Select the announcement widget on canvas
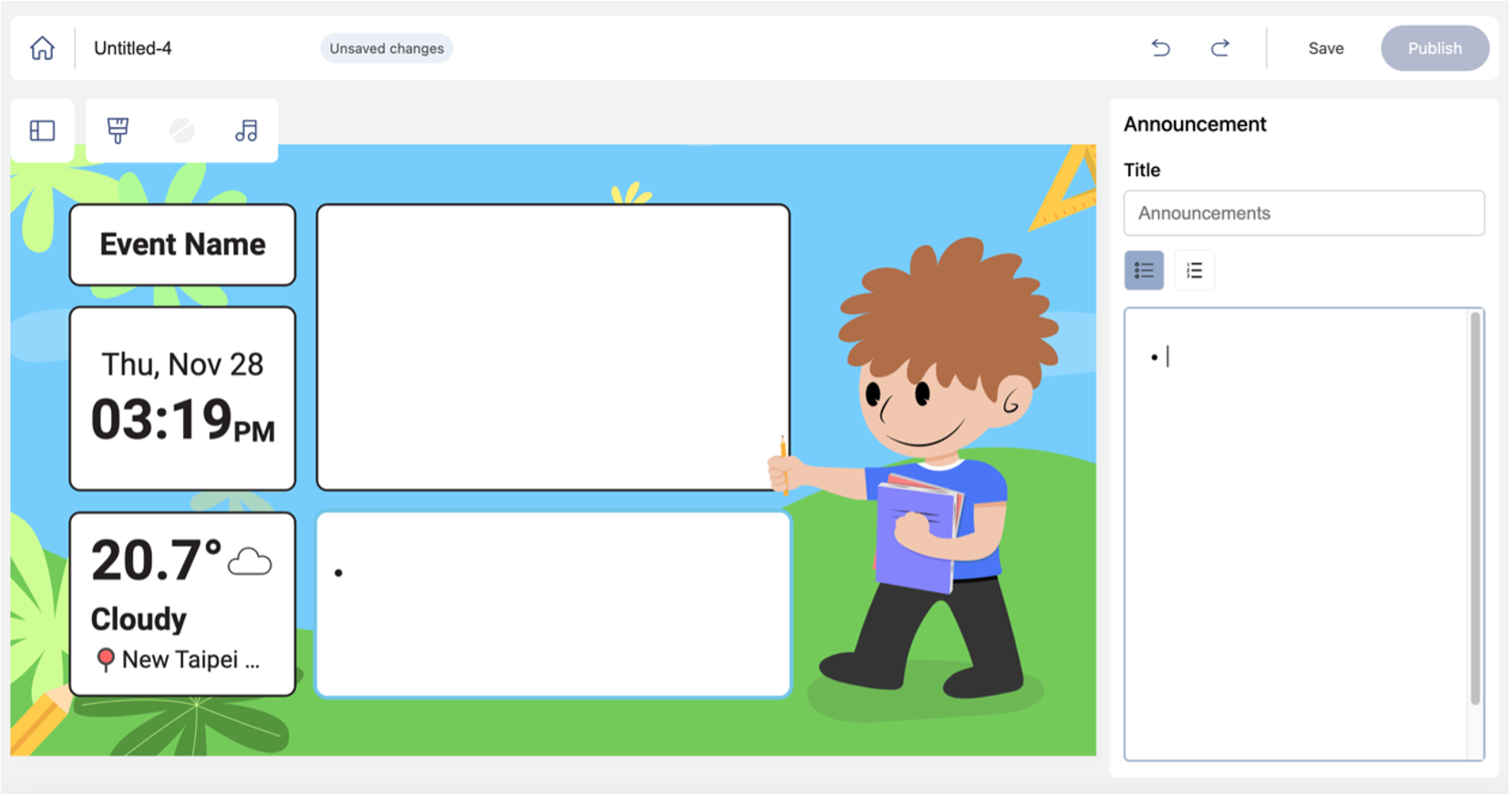The height and width of the screenshot is (796, 1512). coord(553,605)
